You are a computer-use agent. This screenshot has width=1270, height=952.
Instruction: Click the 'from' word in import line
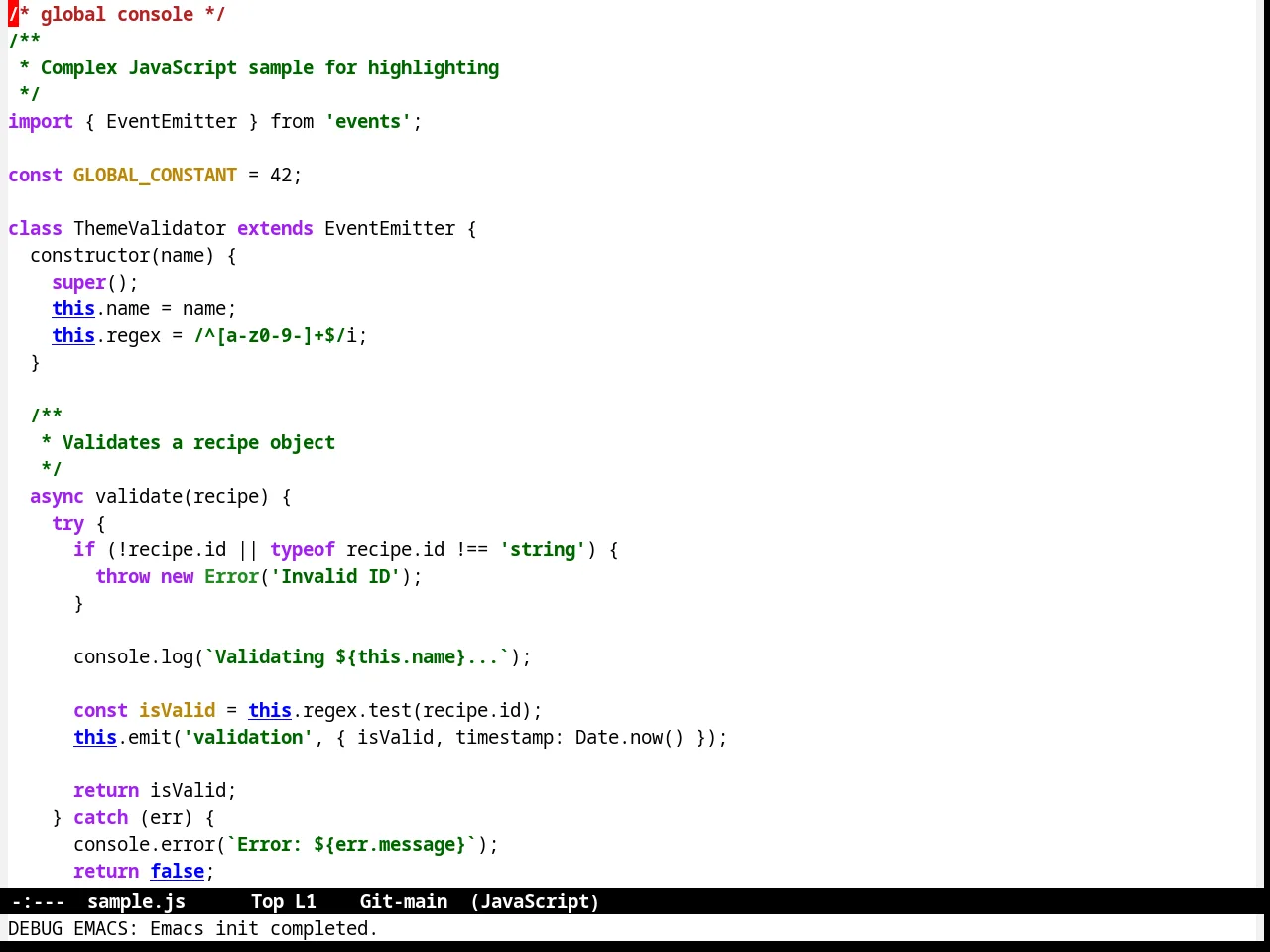292,121
